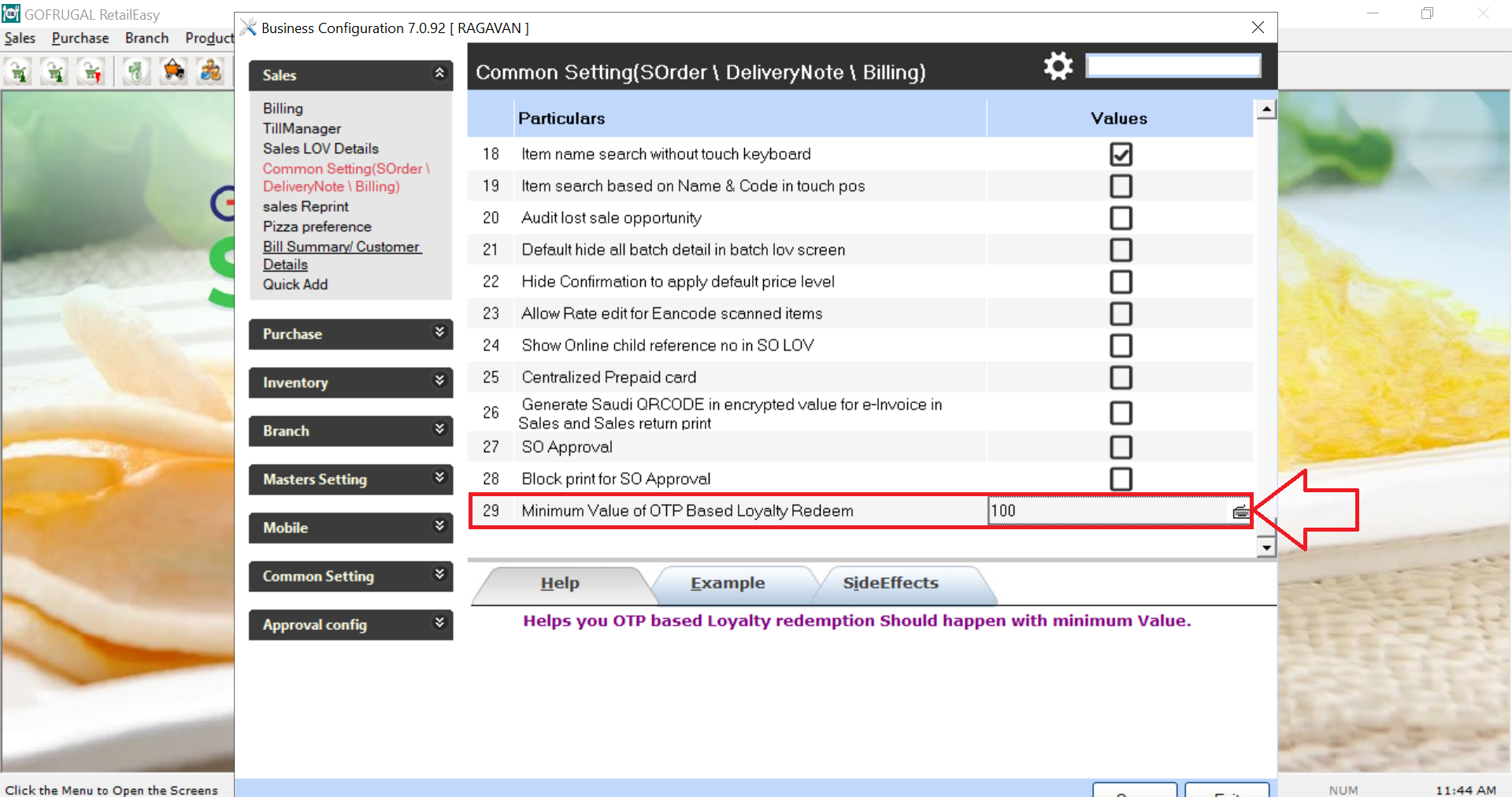This screenshot has height=797, width=1512.
Task: Enable Hide Confirmation to apply default price level
Action: pos(1121,282)
